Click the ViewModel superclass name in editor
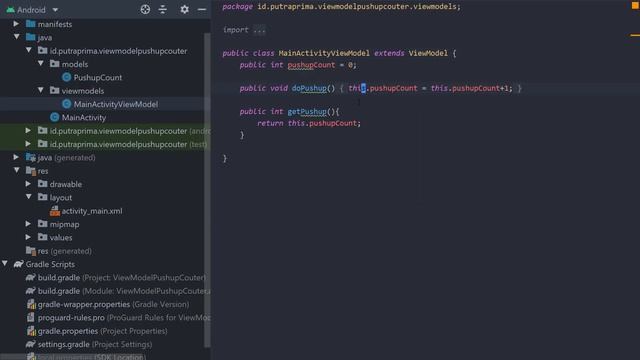The width and height of the screenshot is (640, 360). pos(428,53)
